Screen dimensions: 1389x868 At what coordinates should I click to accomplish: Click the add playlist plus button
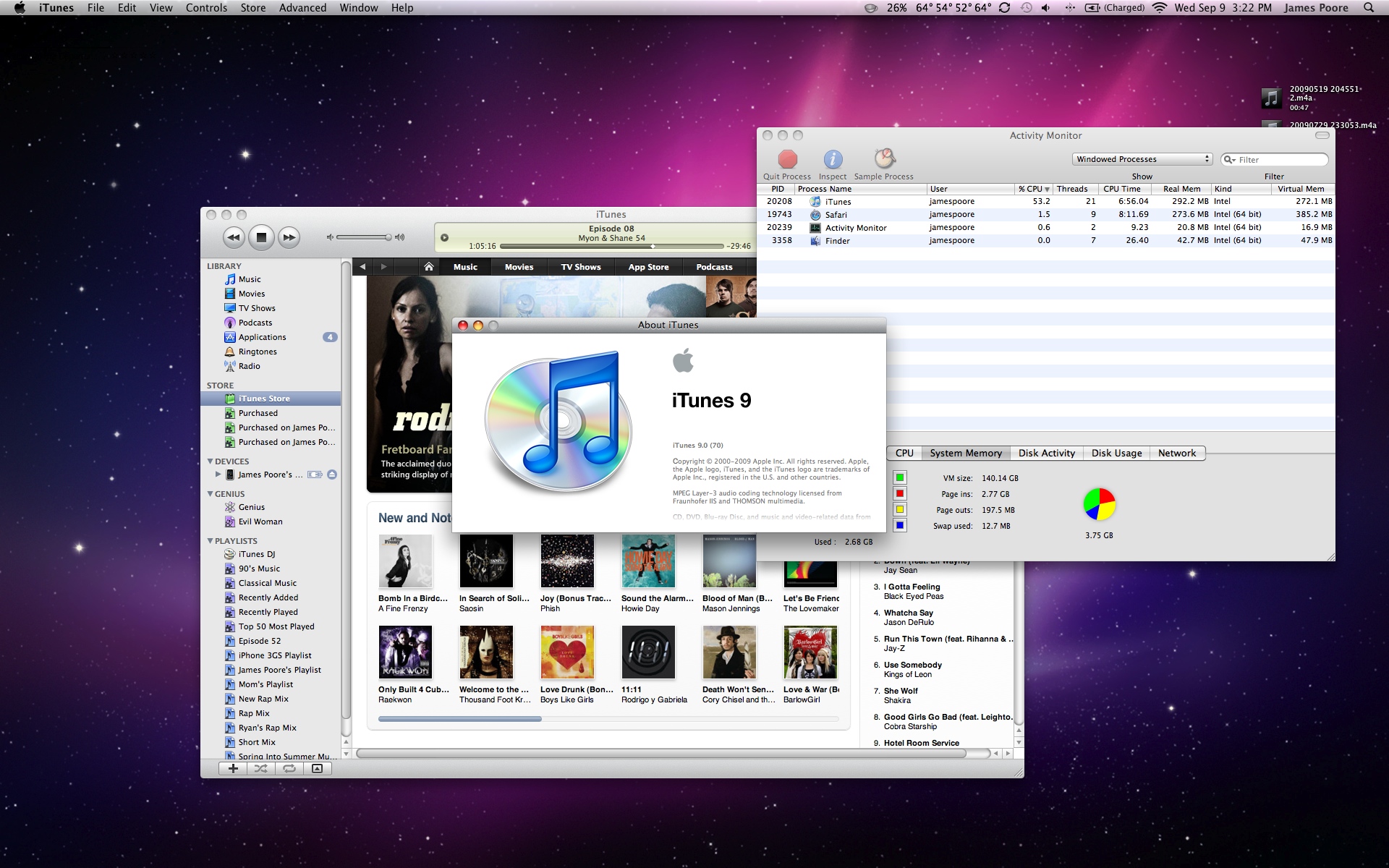[x=233, y=769]
